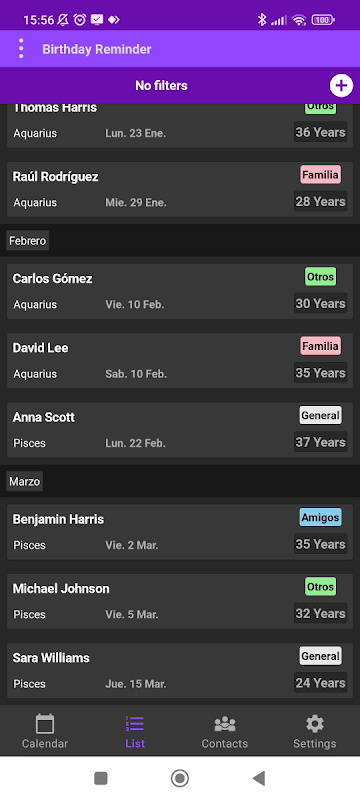The image size is (360, 800).
Task: Tap the Android home circle button
Action: [179, 778]
